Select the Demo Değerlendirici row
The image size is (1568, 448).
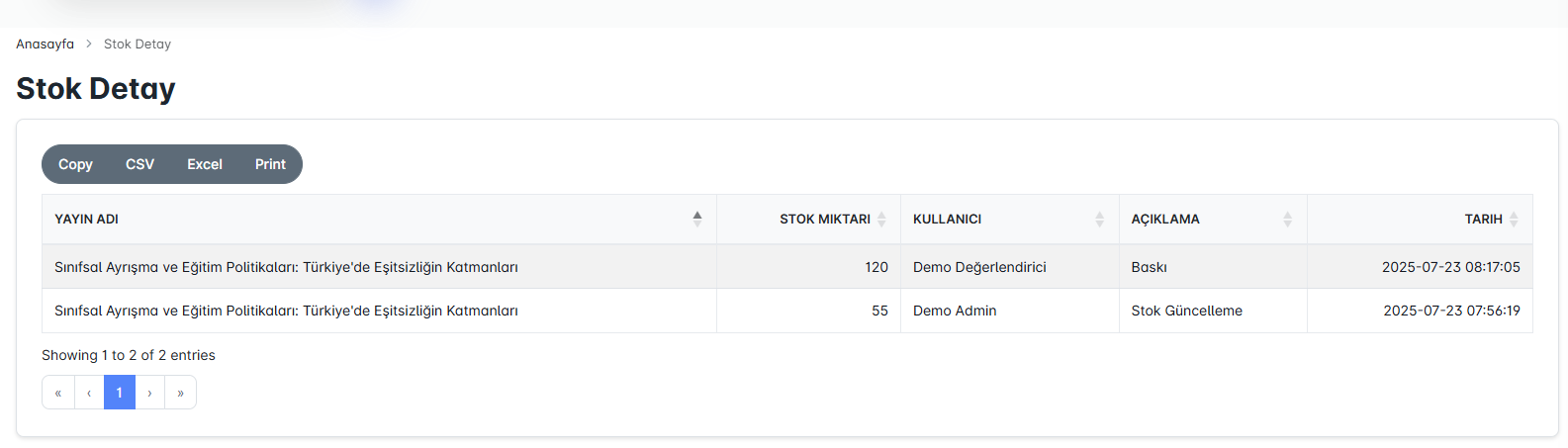979,267
